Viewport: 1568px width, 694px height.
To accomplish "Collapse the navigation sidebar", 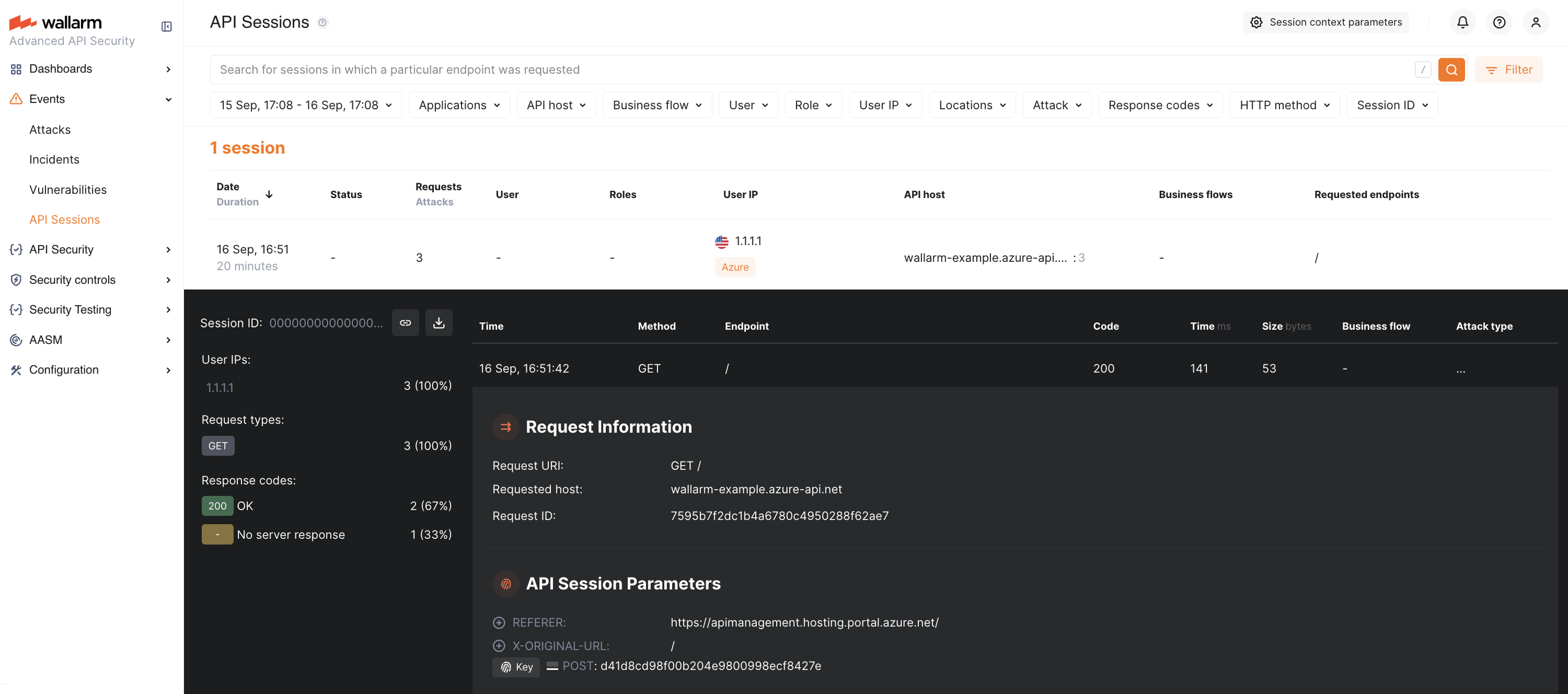I will coord(166,26).
